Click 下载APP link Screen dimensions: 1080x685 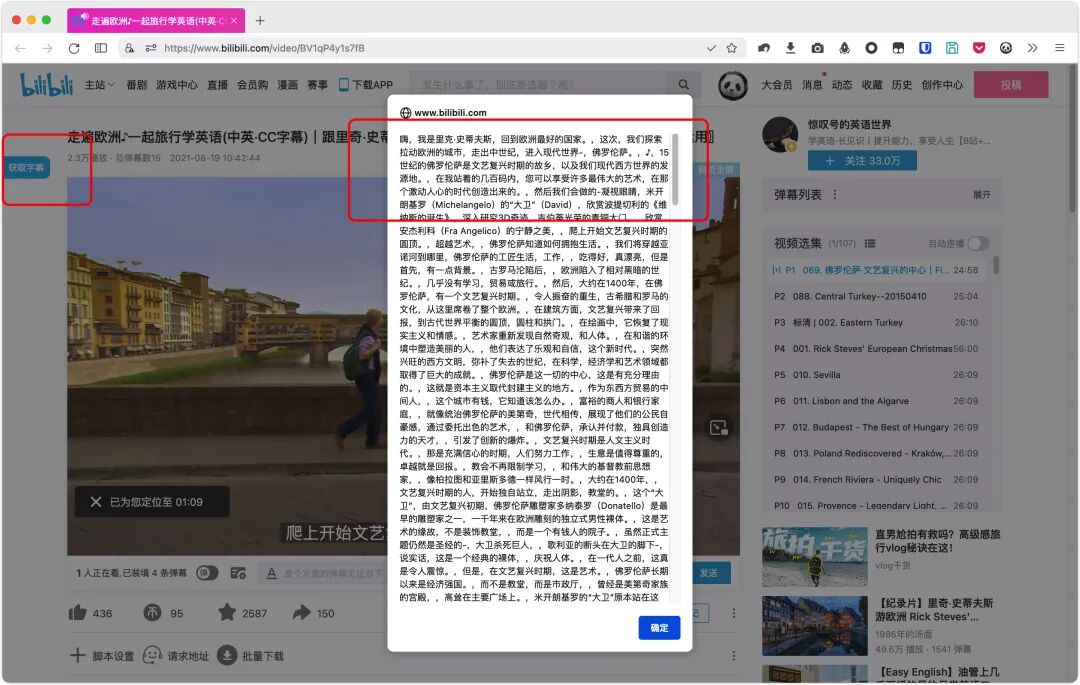click(x=366, y=85)
